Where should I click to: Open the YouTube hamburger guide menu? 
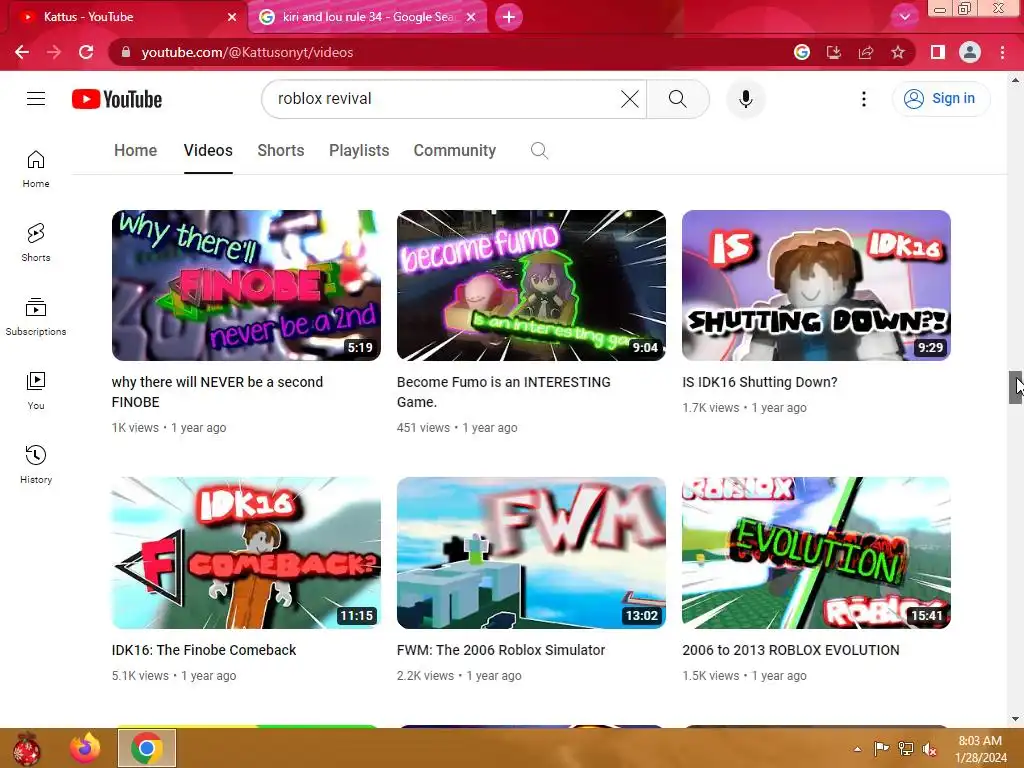point(36,99)
